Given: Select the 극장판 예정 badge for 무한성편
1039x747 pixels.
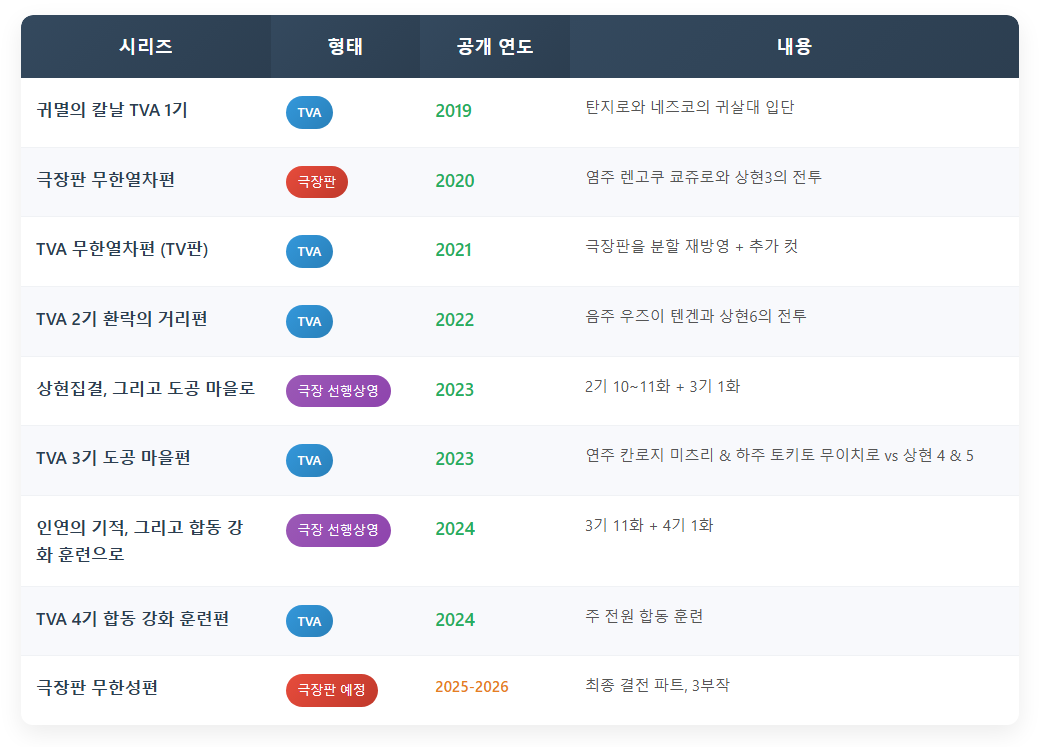Looking at the screenshot, I should [331, 690].
